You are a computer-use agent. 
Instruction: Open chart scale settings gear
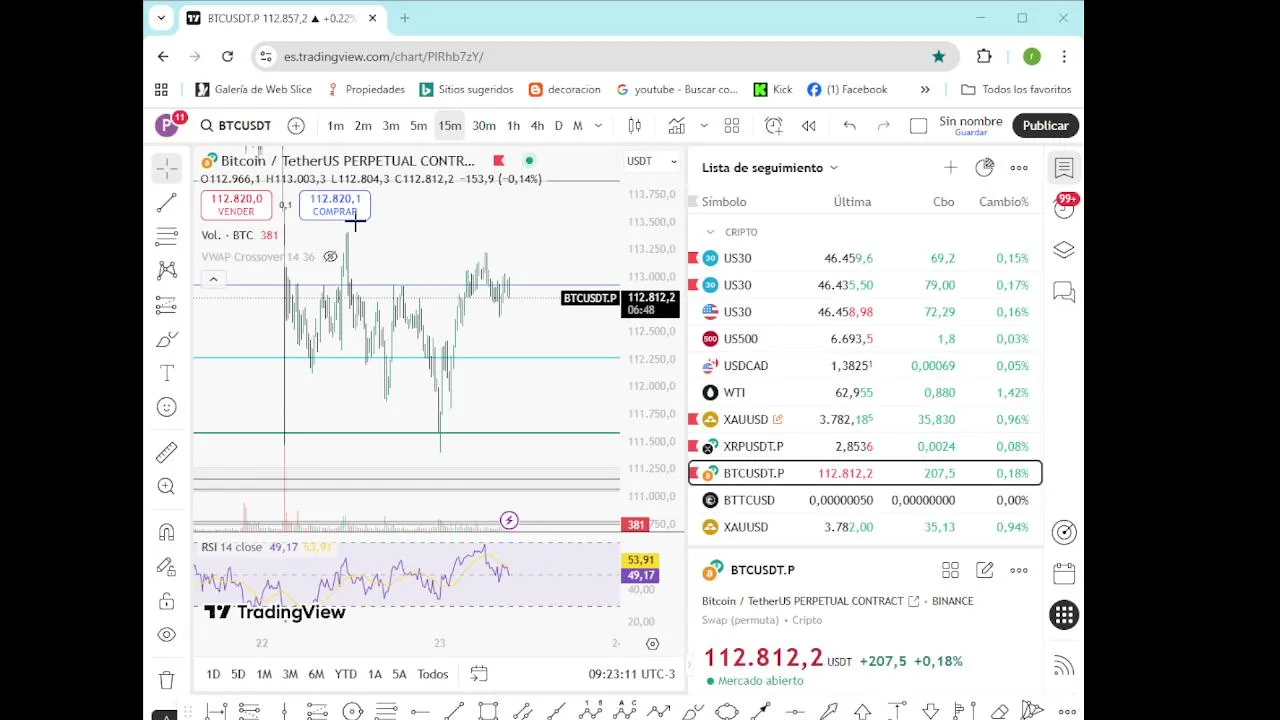(x=652, y=644)
